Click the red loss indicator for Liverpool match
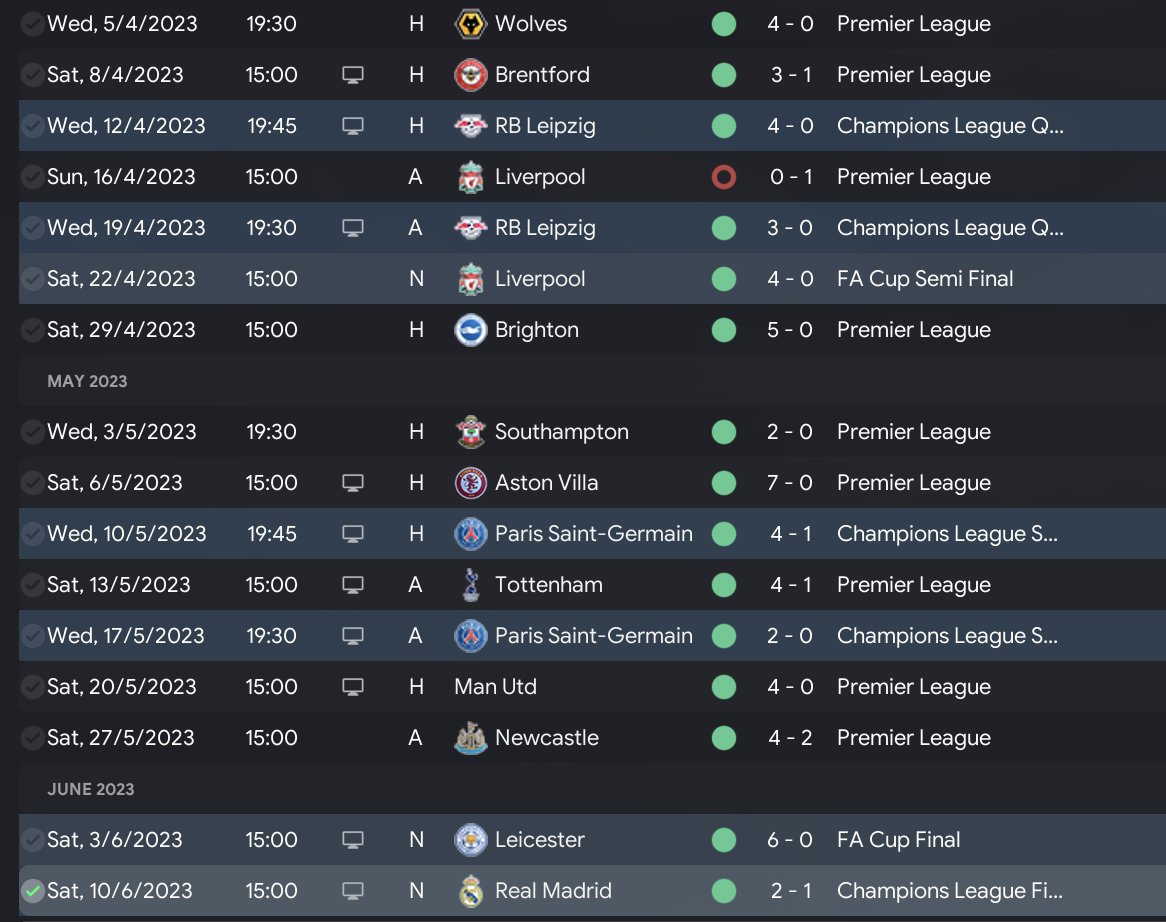This screenshot has height=922, width=1166. click(x=723, y=177)
